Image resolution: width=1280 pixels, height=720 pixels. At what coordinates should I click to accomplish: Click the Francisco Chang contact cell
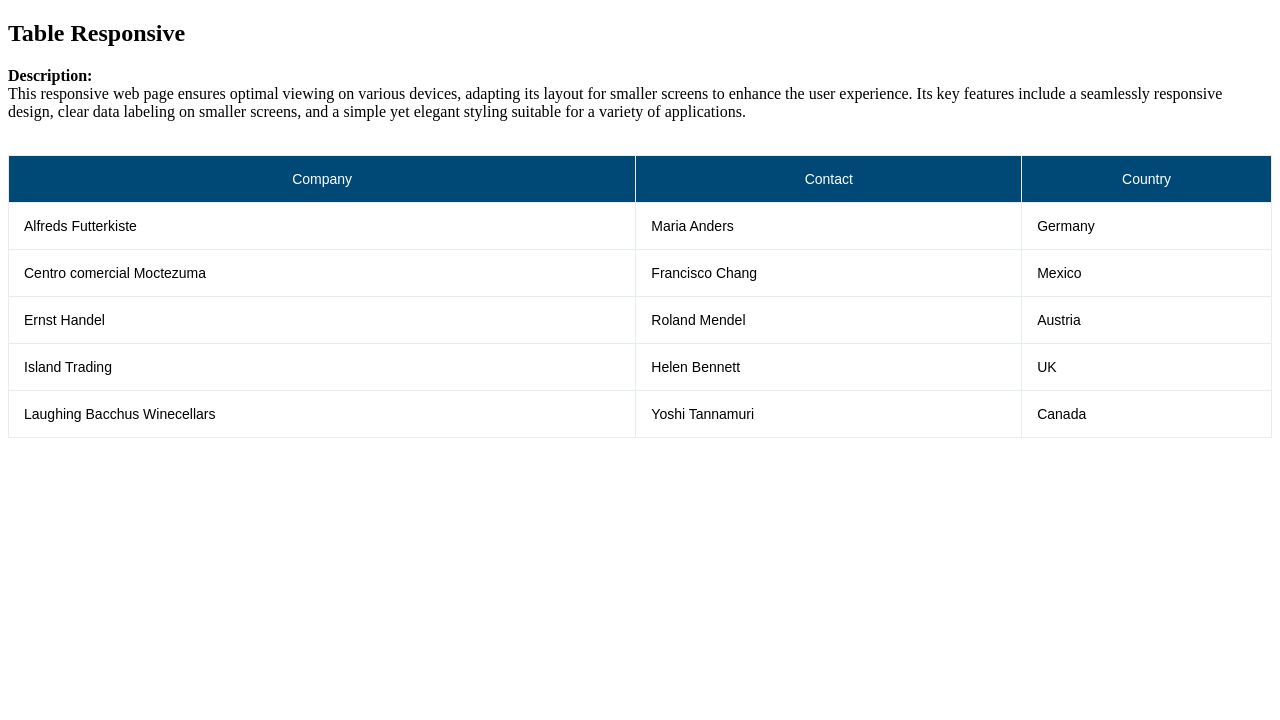click(829, 273)
